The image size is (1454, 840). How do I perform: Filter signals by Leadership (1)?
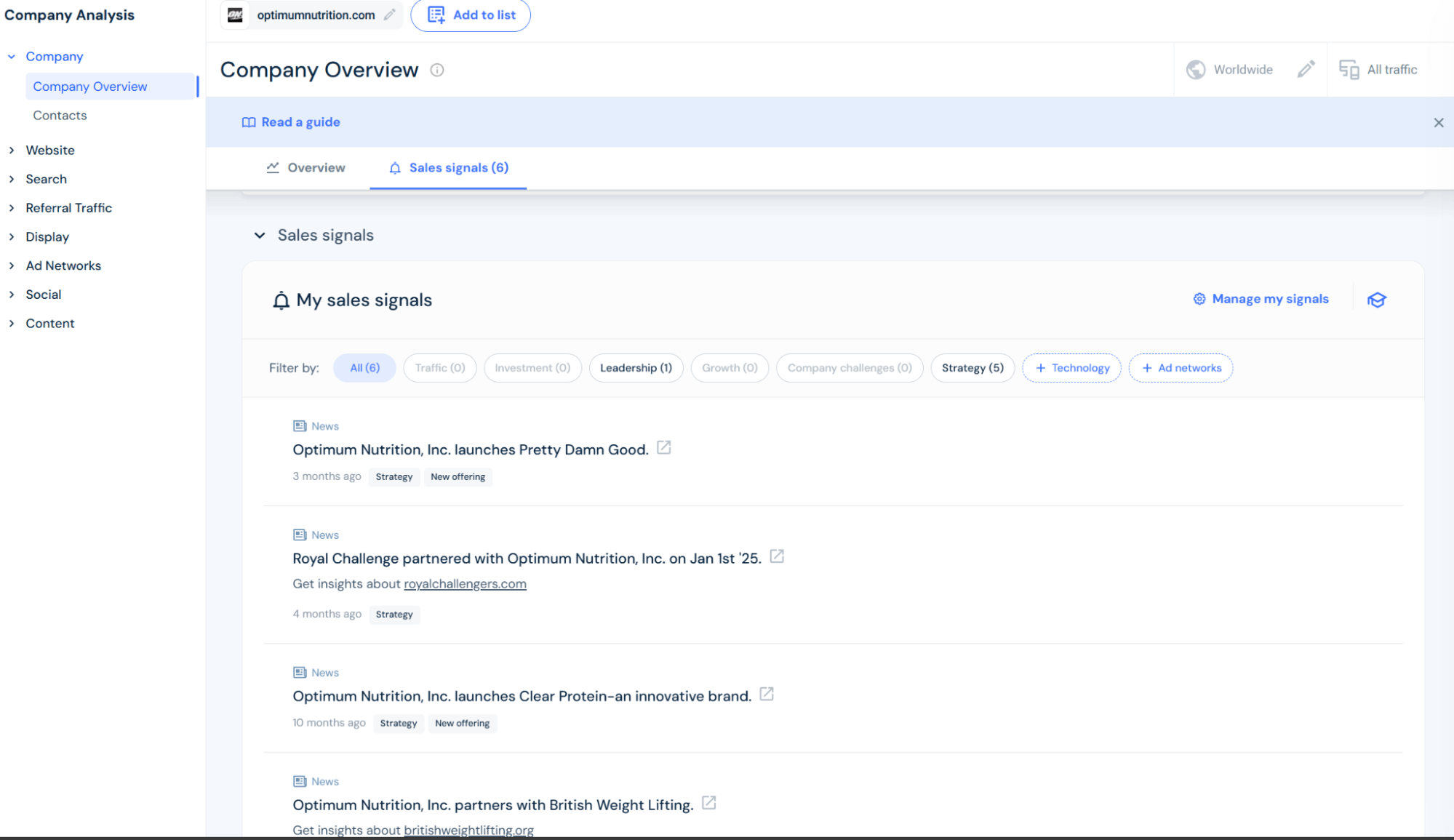click(x=636, y=368)
